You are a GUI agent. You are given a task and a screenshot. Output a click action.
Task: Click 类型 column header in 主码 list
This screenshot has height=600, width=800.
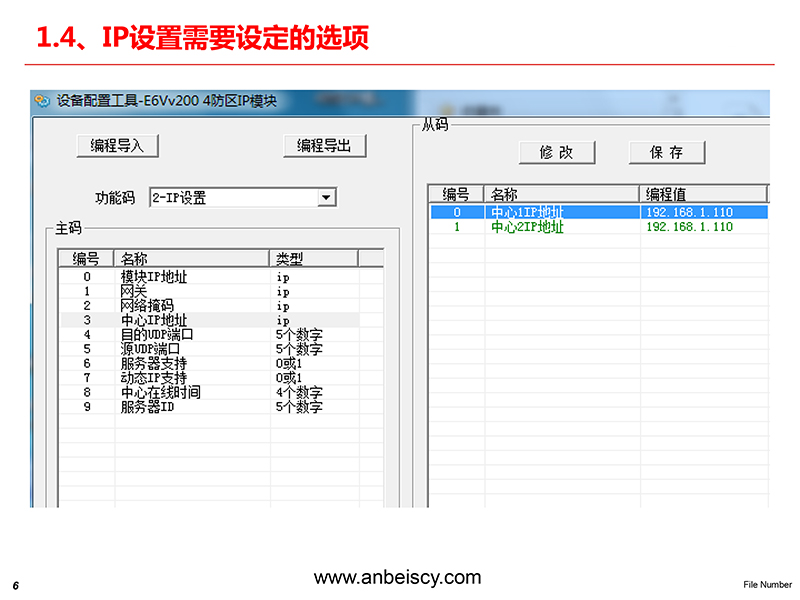pyautogui.click(x=314, y=259)
